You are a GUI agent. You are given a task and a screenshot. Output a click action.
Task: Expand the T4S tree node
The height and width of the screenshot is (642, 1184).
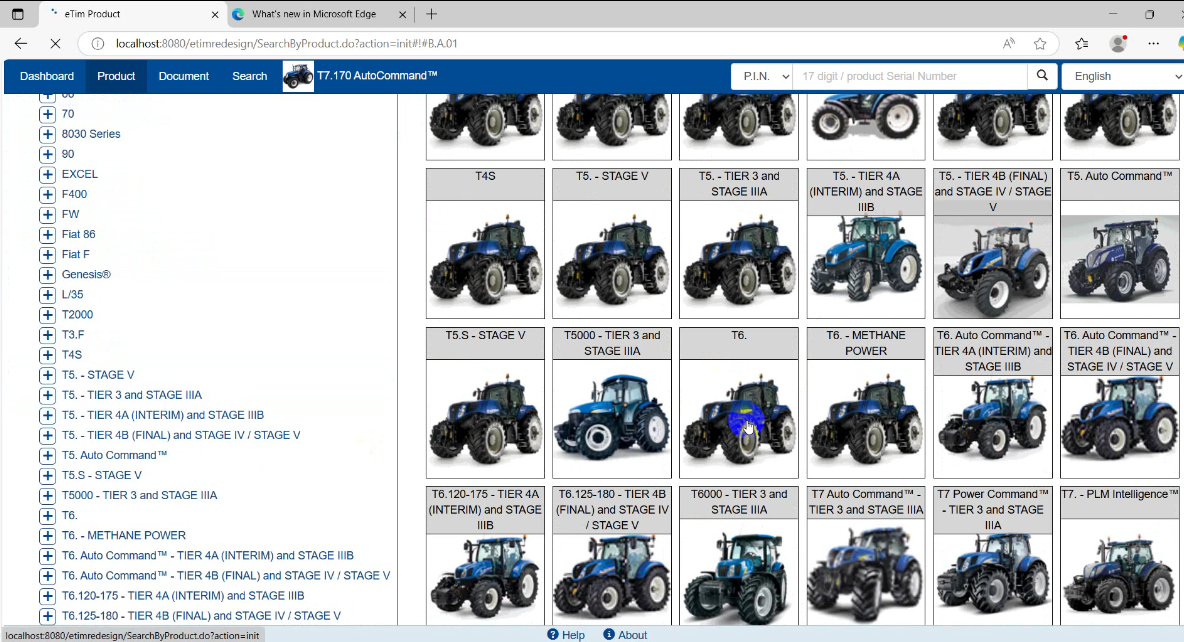pos(48,355)
